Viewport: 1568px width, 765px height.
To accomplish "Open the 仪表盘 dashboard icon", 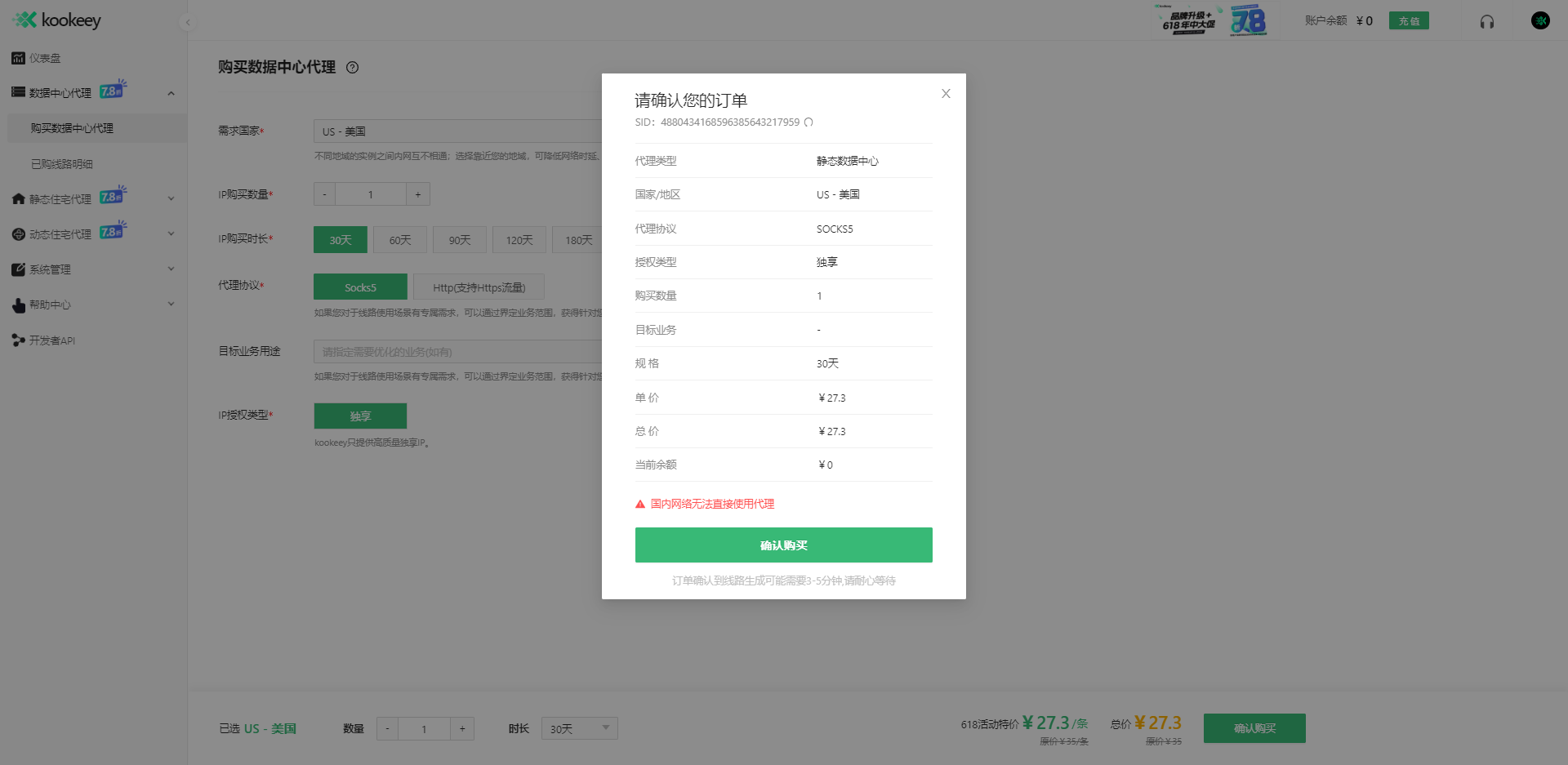I will (x=18, y=58).
